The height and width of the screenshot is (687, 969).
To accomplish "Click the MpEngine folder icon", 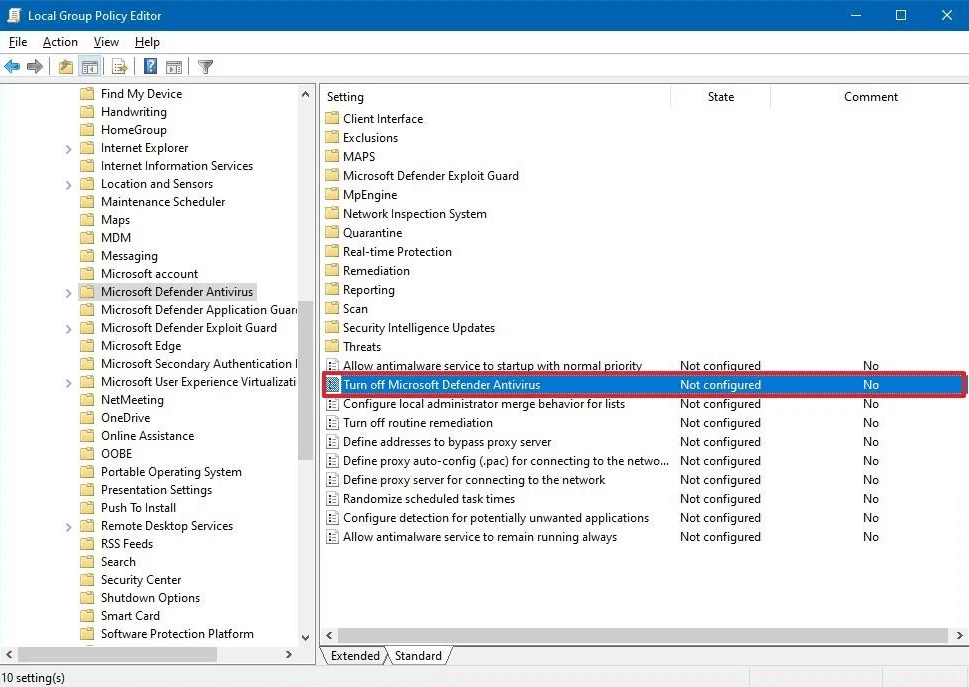I will coord(332,195).
